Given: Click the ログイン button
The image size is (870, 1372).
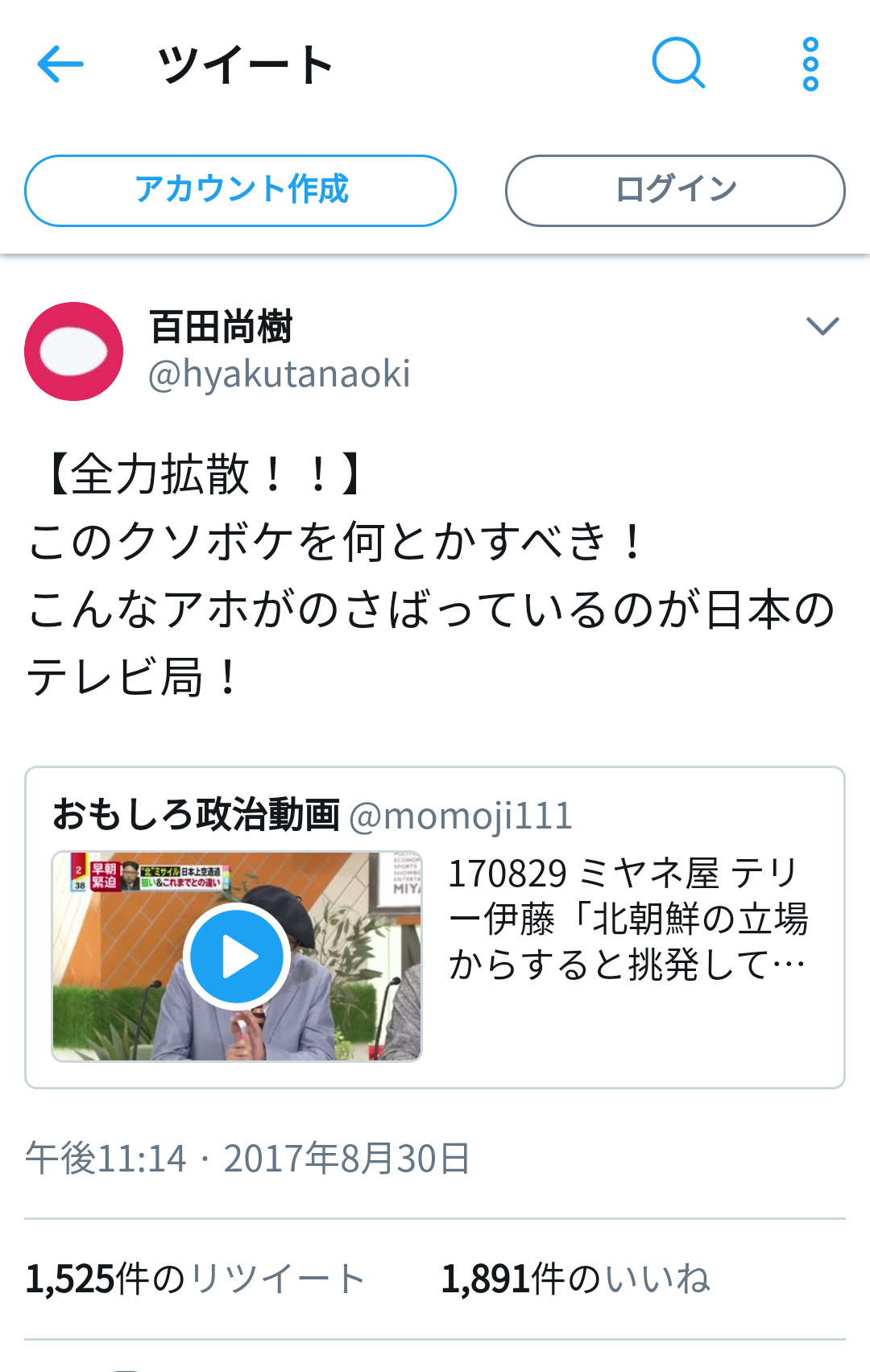Looking at the screenshot, I should [675, 191].
